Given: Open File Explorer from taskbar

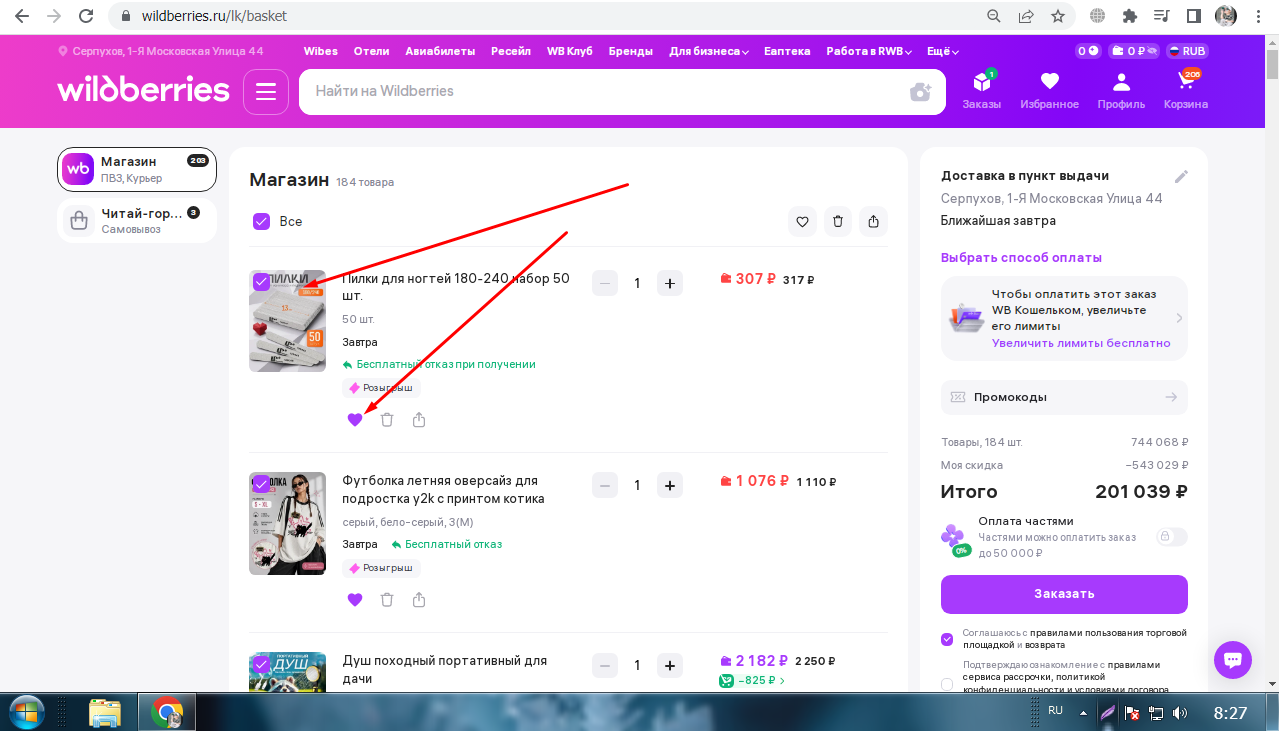Looking at the screenshot, I should point(105,713).
